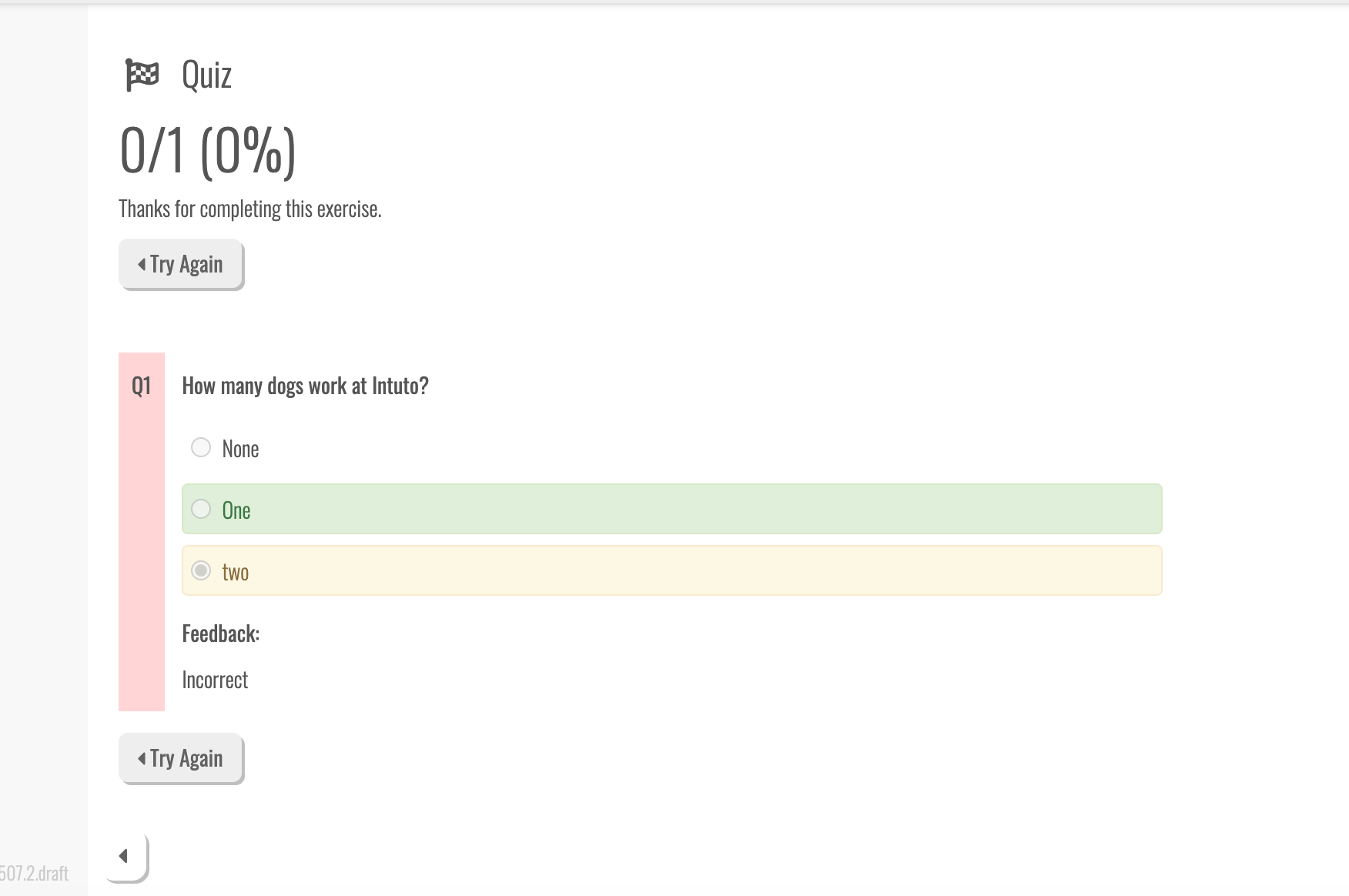The image size is (1349, 896).
Task: Click the 507.2.draft version label
Action: coord(34,873)
